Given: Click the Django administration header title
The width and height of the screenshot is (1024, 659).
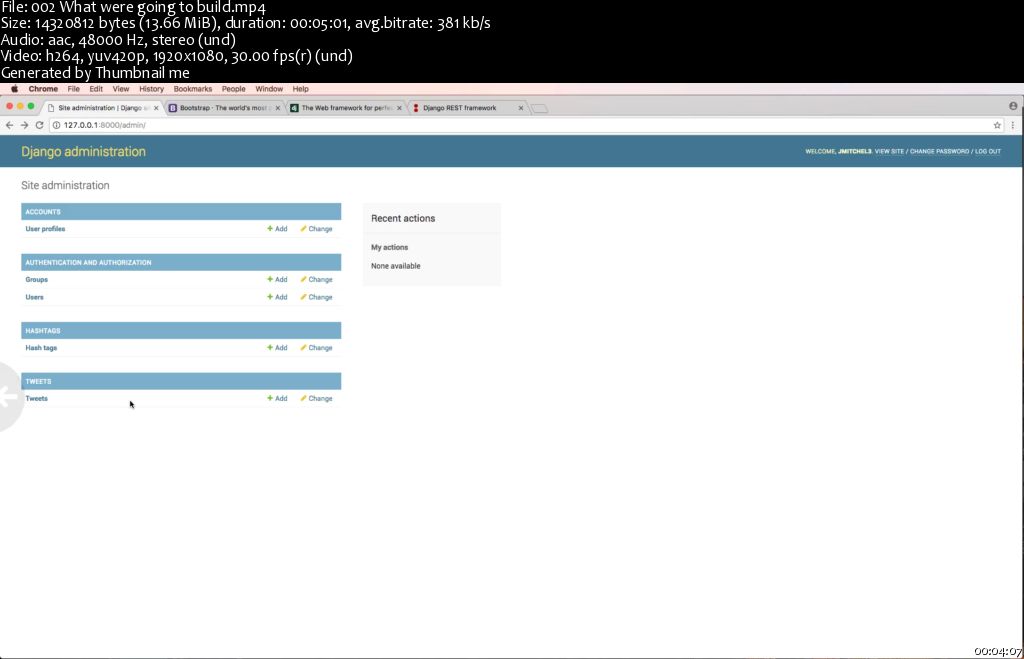Looking at the screenshot, I should [84, 152].
